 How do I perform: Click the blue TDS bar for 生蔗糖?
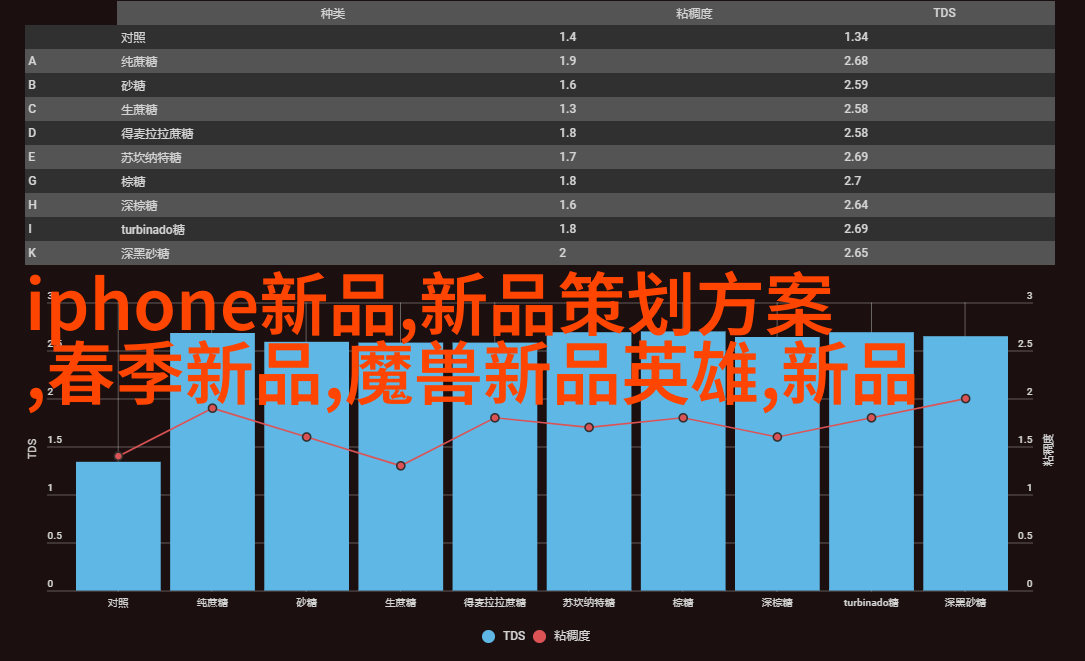coord(401,467)
